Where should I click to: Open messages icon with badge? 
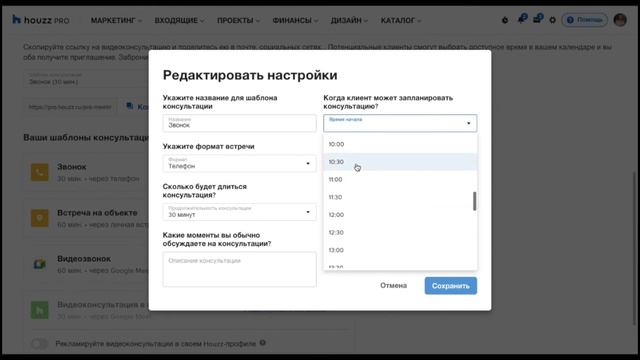(x=538, y=19)
